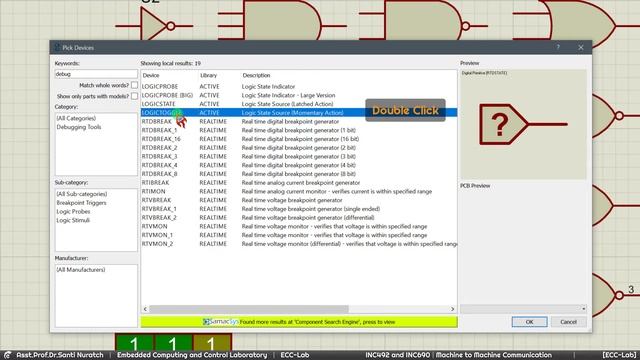Select RTVMON_2 device row
Screen dimensions: 640x360
(x=299, y=244)
